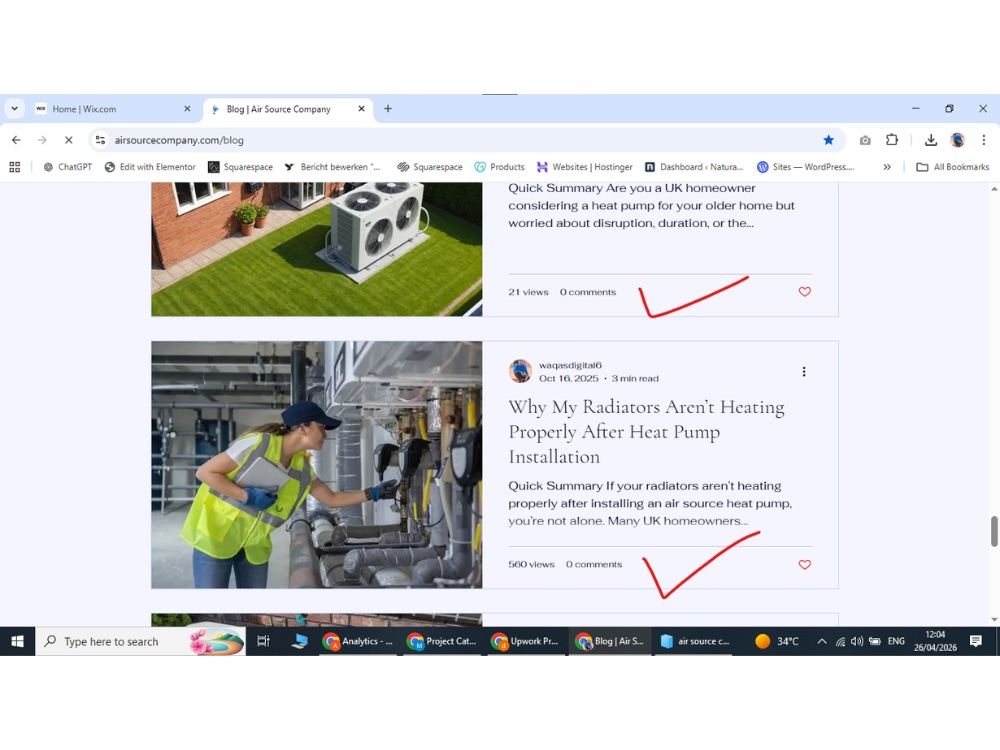The width and height of the screenshot is (1000, 750).
Task: Click the taskbar 'Type here to search' box
Action: coord(140,641)
